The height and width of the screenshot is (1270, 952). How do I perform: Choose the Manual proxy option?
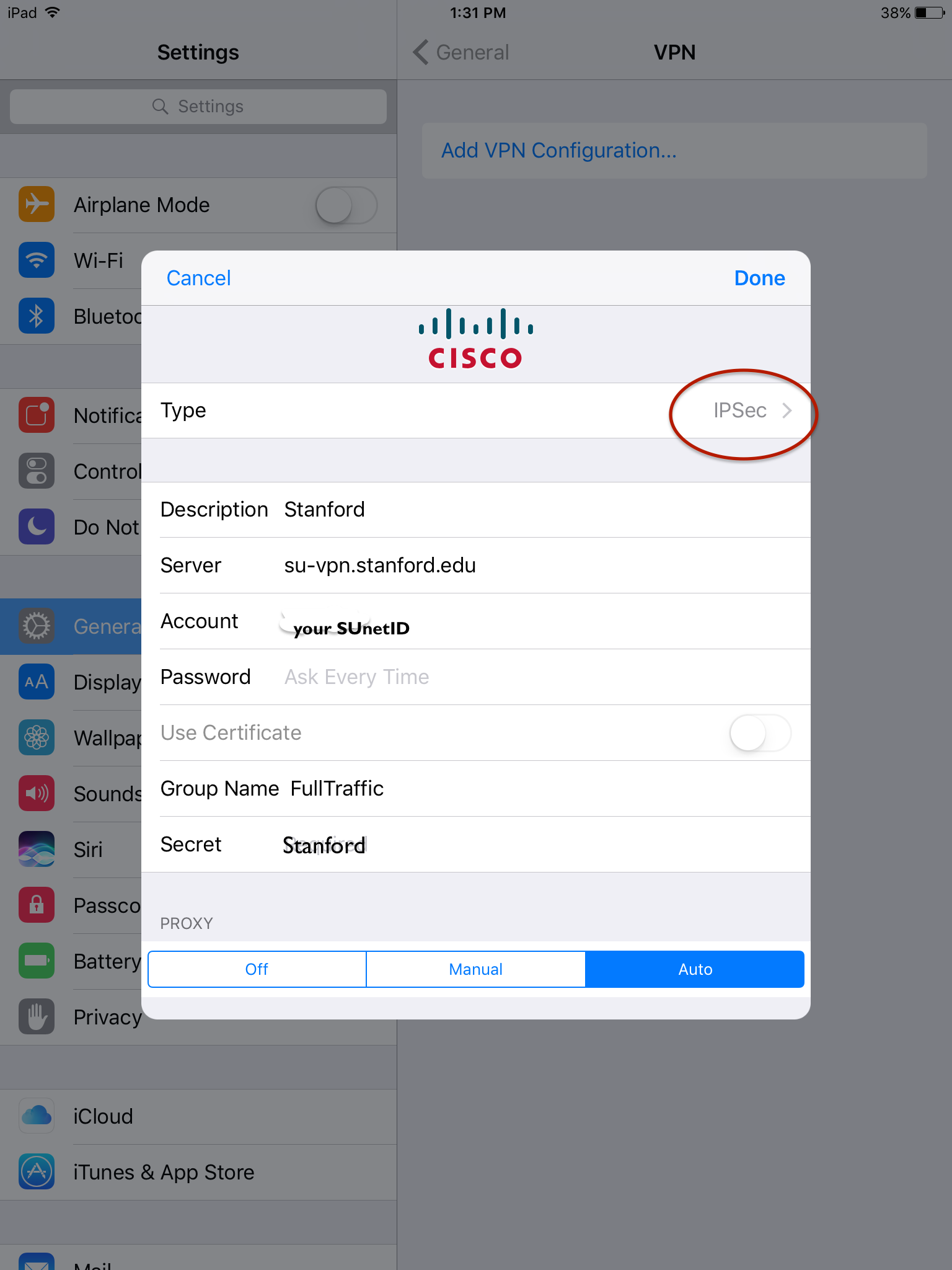click(x=476, y=969)
